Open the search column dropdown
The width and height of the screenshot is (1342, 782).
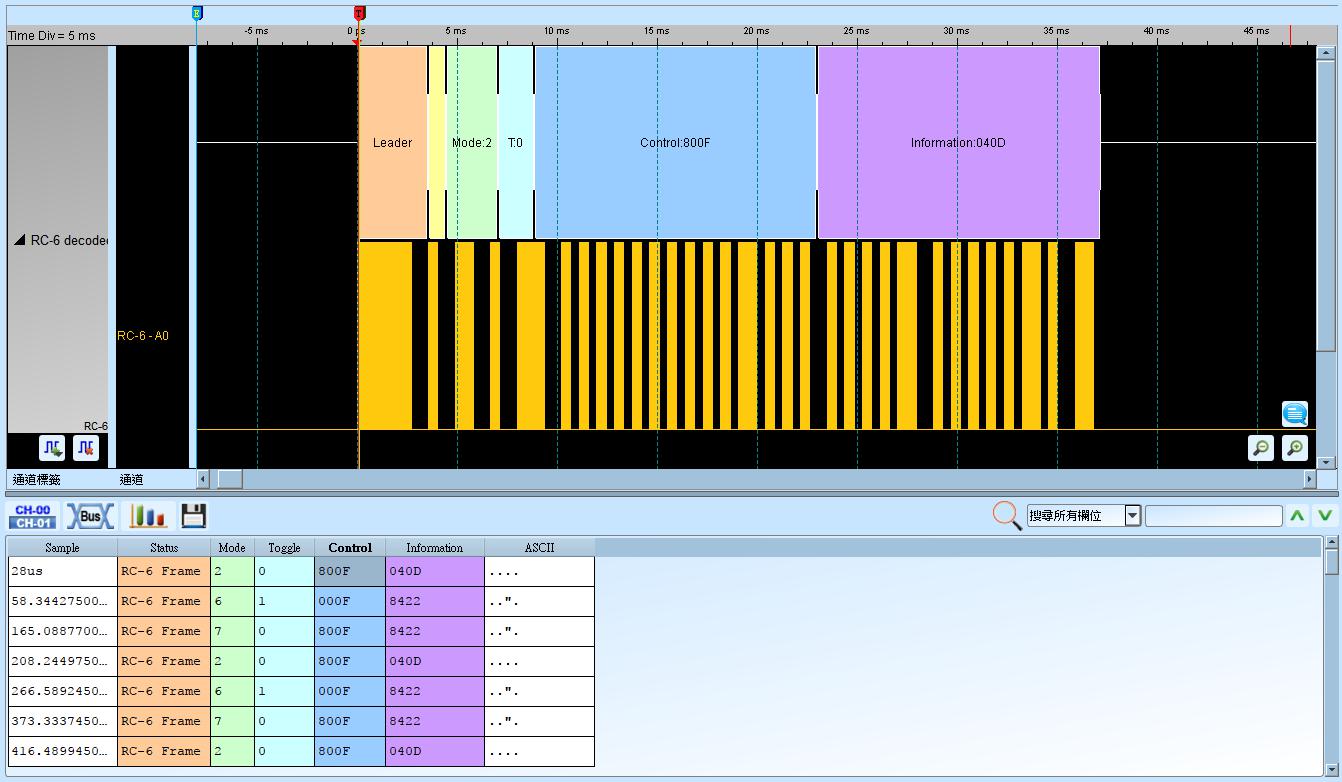tap(1133, 516)
